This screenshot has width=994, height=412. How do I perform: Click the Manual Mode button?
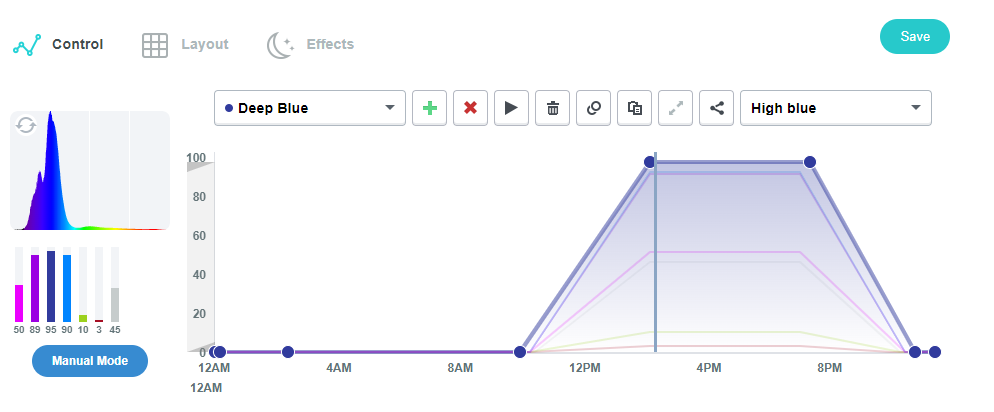[90, 360]
